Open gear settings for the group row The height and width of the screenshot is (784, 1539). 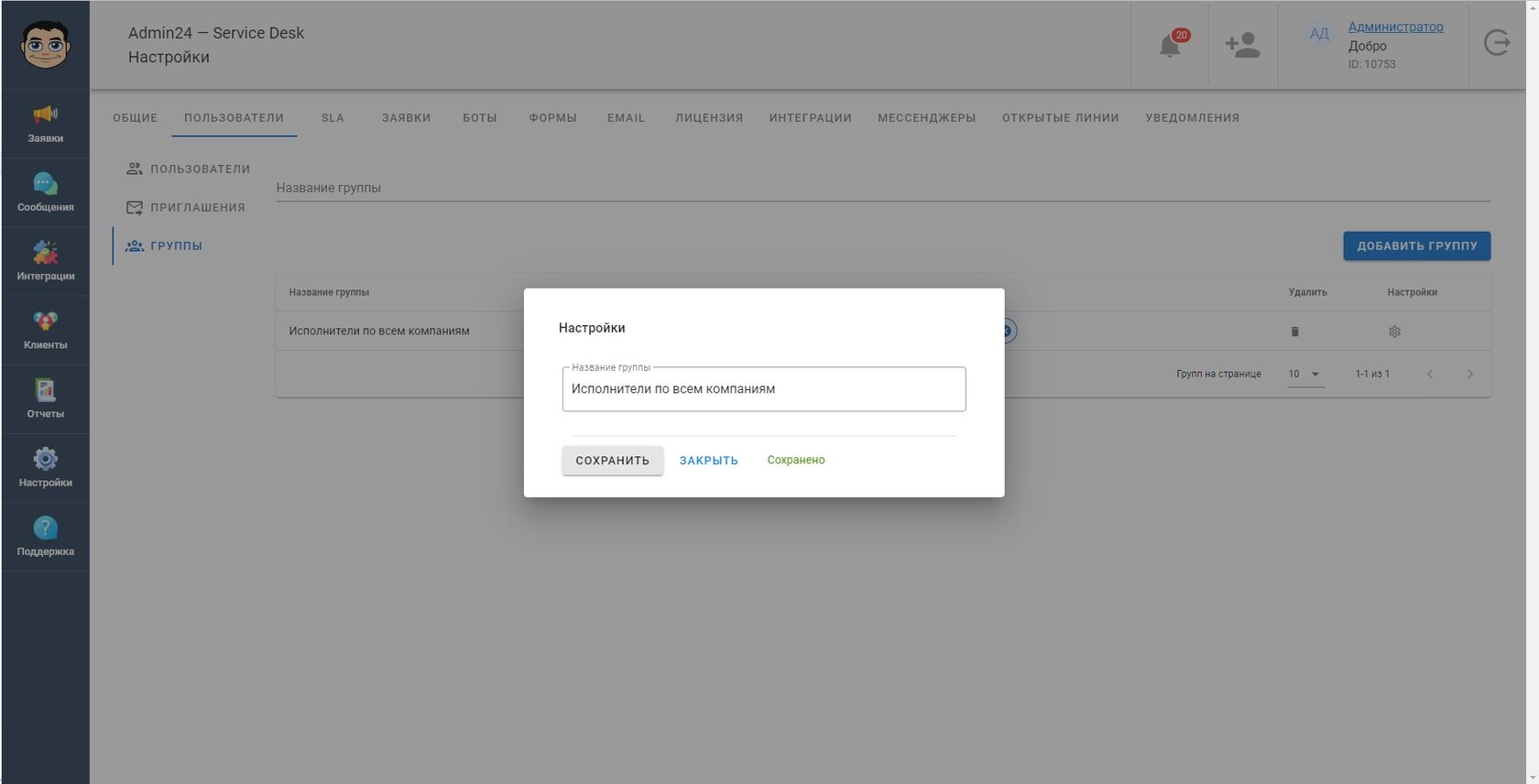(x=1394, y=332)
